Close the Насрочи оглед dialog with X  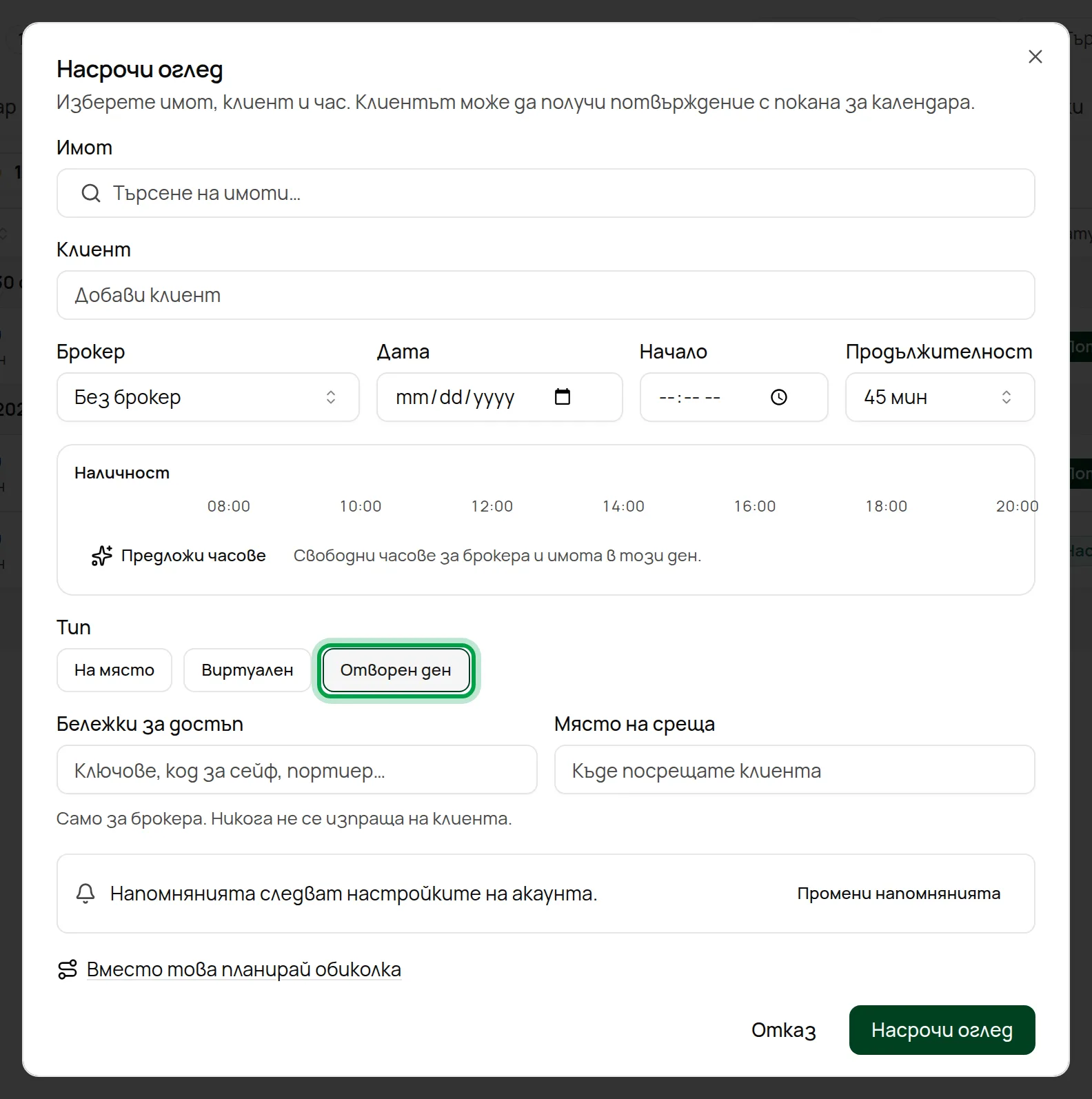tap(1035, 57)
